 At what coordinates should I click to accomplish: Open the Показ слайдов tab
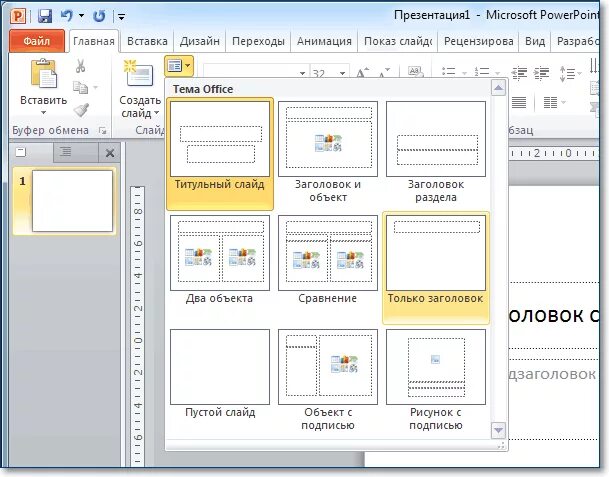click(x=398, y=41)
